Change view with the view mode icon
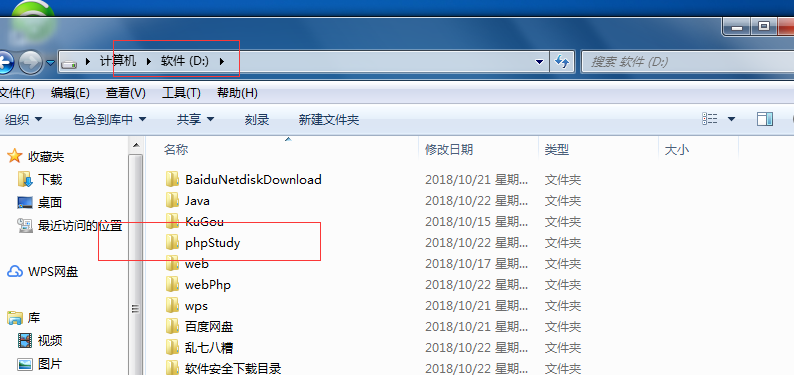 pos(710,119)
